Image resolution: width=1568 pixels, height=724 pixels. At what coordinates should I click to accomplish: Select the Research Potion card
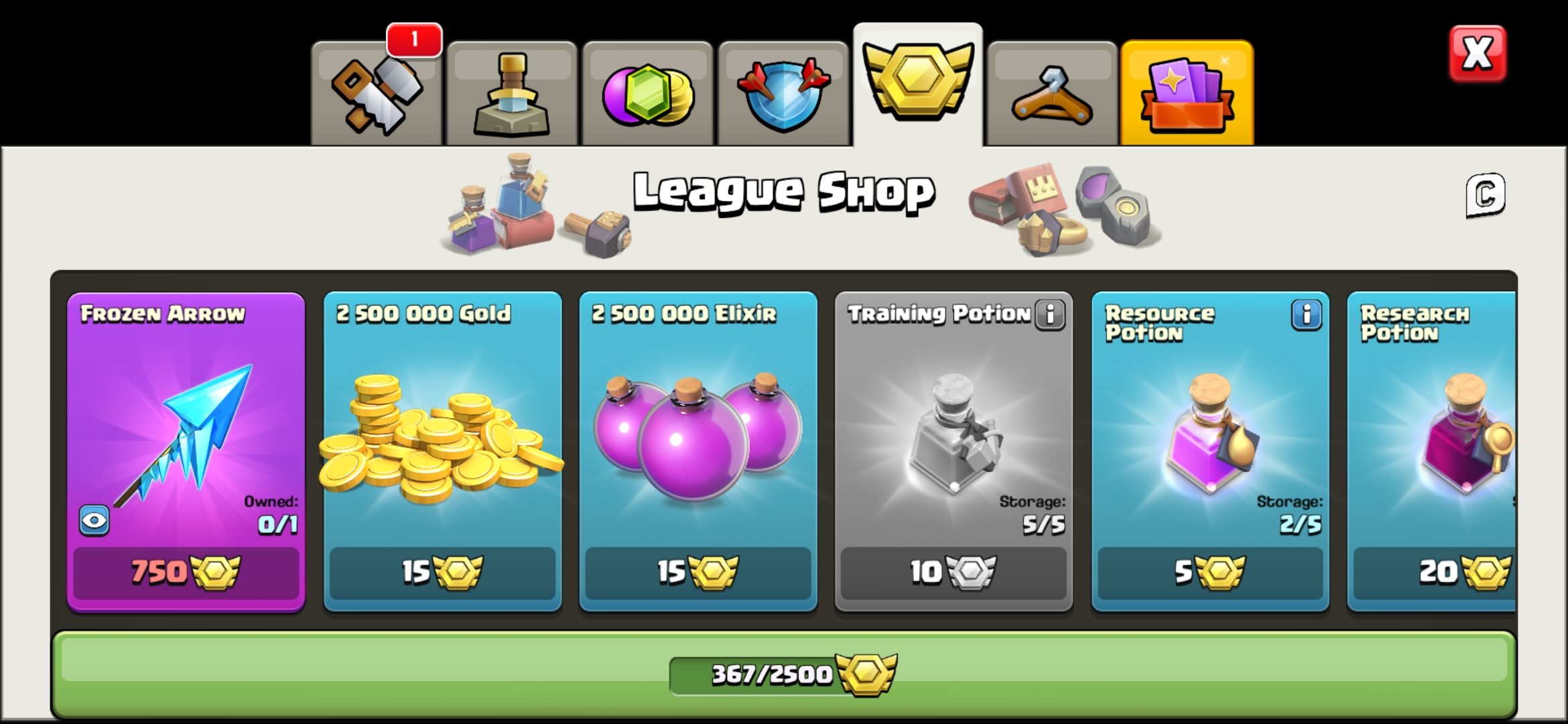1431,451
